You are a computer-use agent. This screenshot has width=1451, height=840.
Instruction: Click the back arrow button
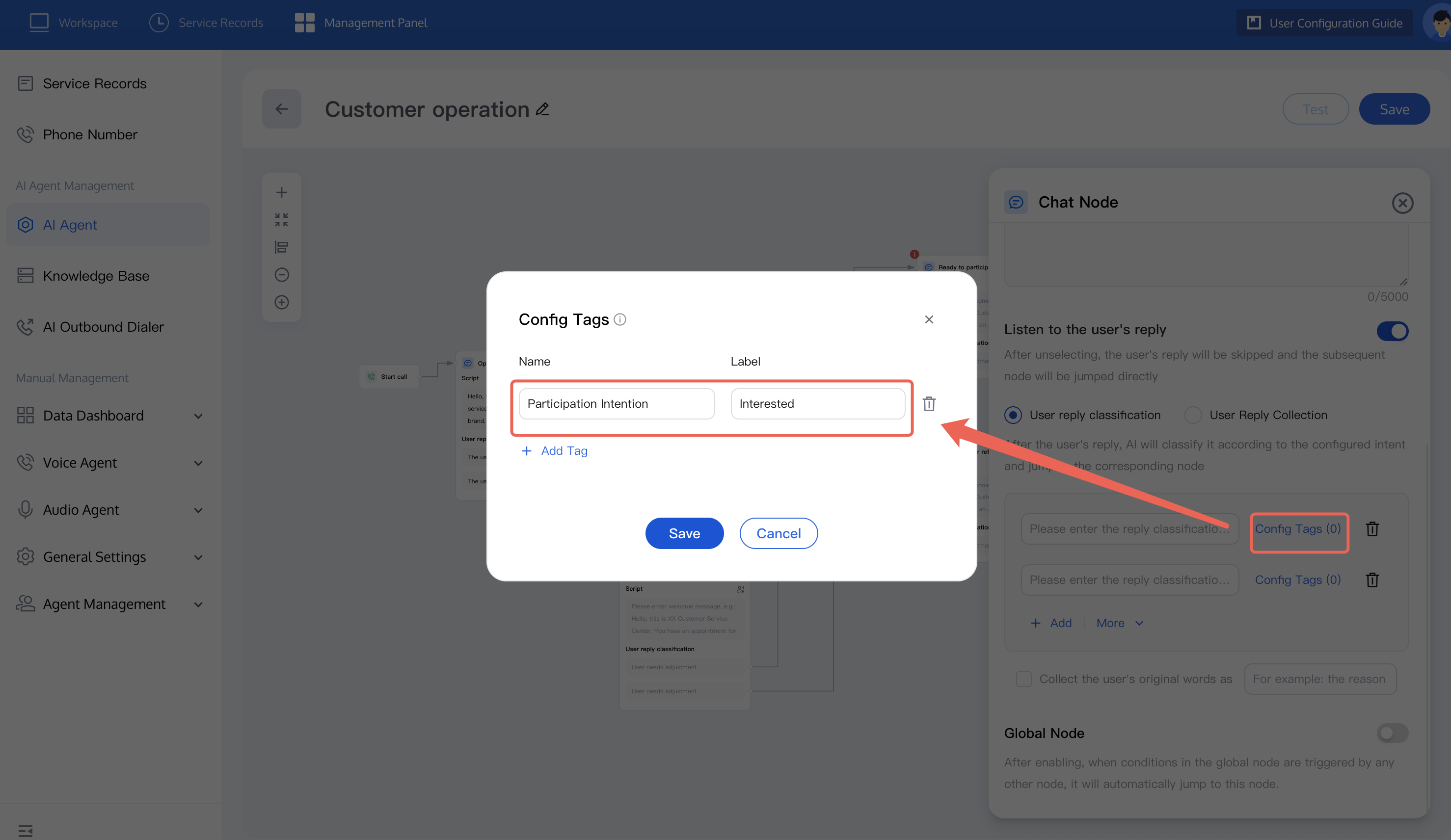(282, 109)
